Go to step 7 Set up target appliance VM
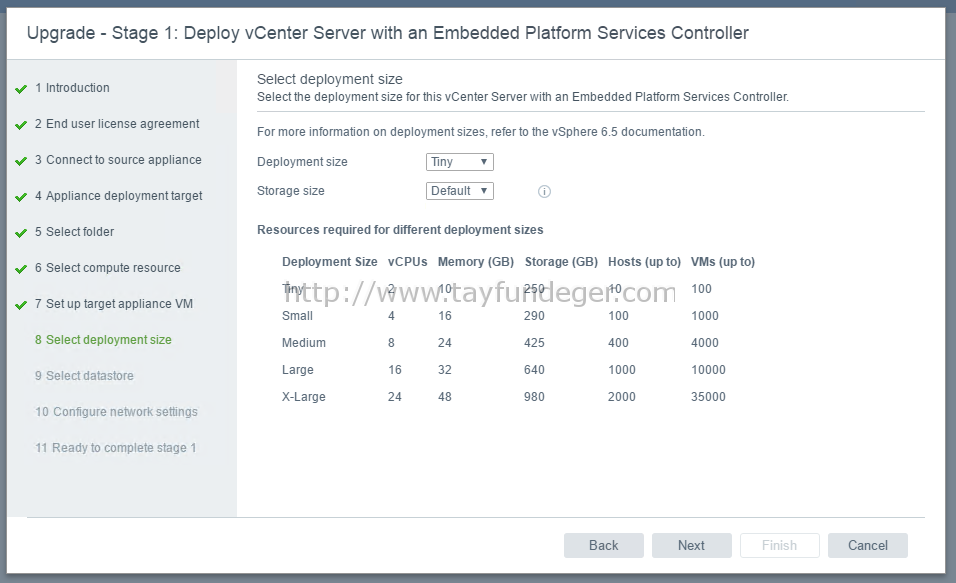The width and height of the screenshot is (956, 583). coord(113,304)
